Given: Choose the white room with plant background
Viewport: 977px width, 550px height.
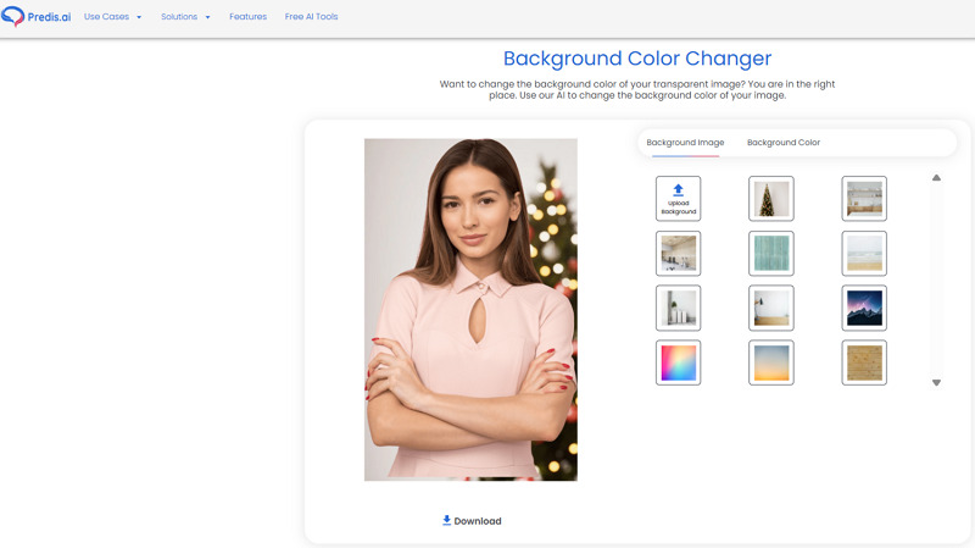Looking at the screenshot, I should [678, 308].
